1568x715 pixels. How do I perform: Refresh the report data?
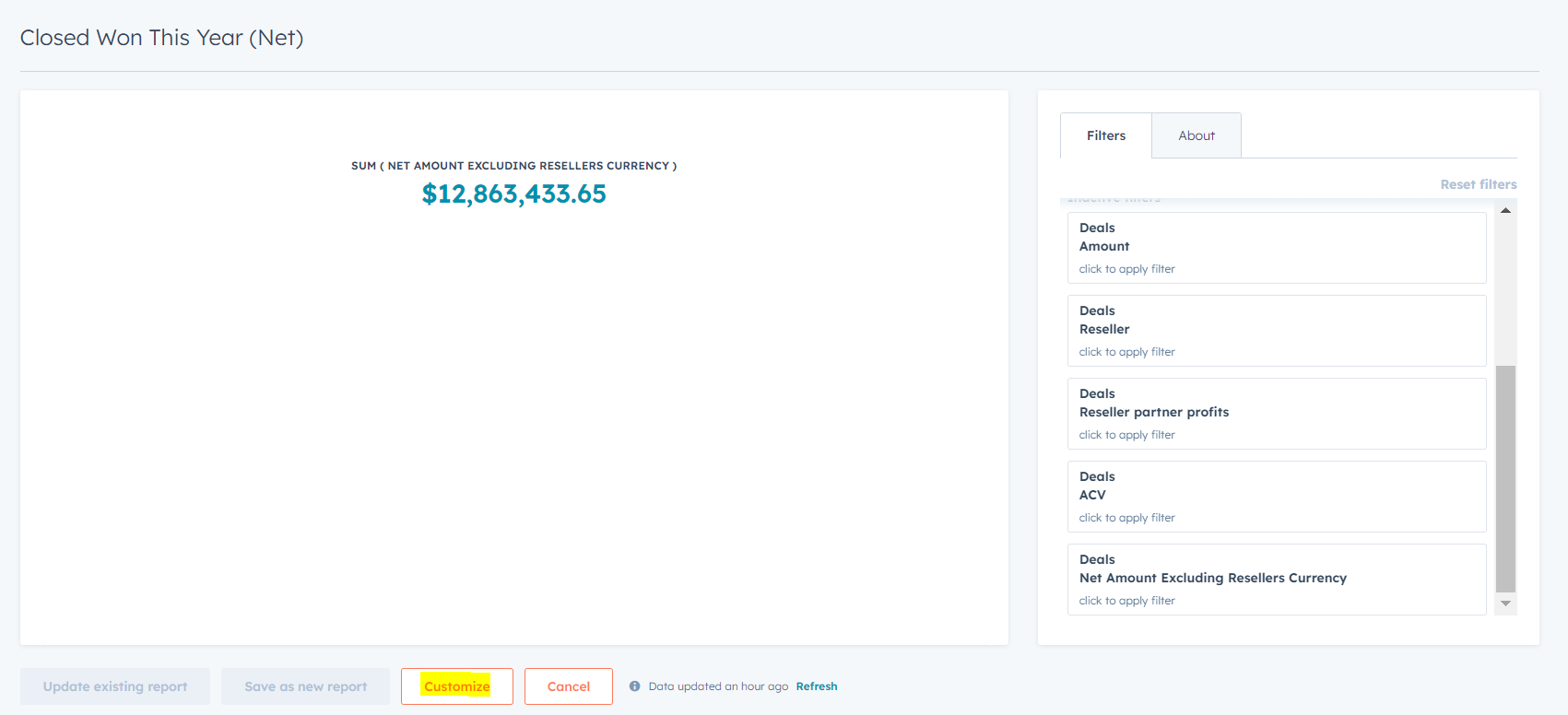pyautogui.click(x=816, y=686)
